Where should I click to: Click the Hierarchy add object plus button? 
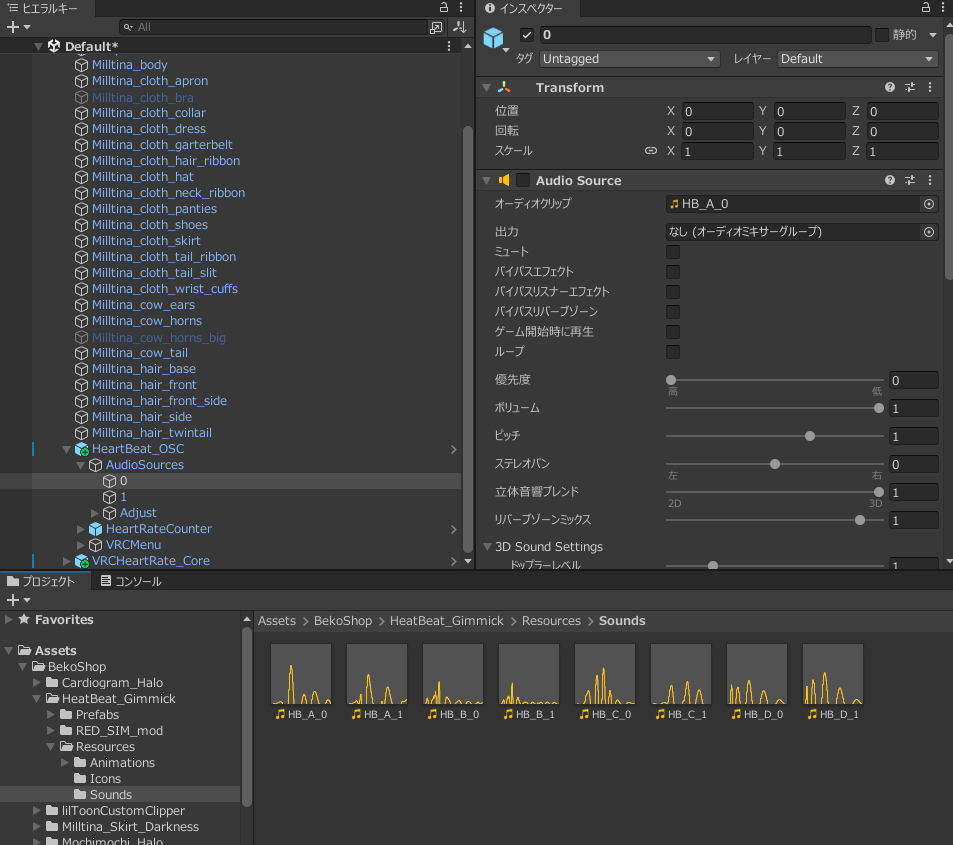pyautogui.click(x=13, y=27)
